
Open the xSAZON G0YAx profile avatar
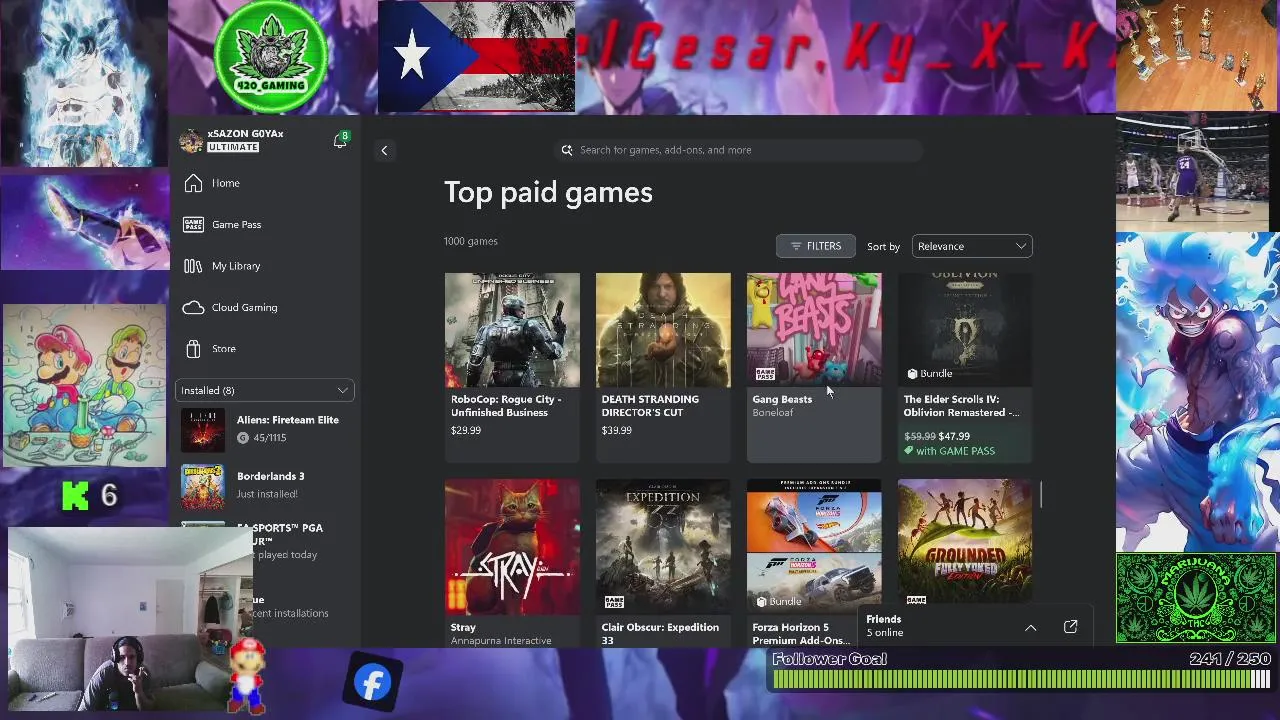click(x=191, y=140)
